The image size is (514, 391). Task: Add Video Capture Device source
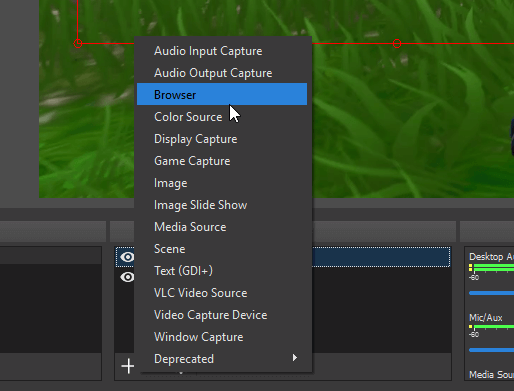point(222,315)
